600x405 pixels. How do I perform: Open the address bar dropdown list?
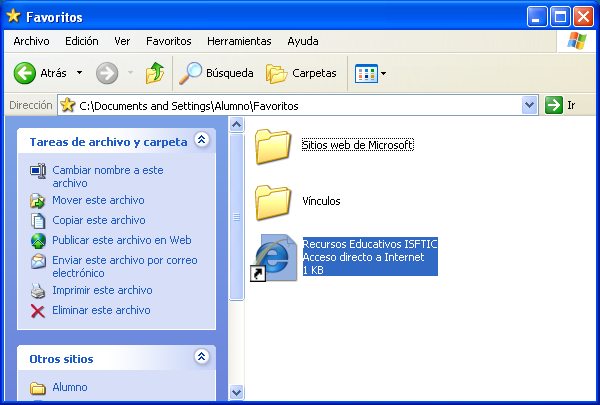click(x=529, y=105)
